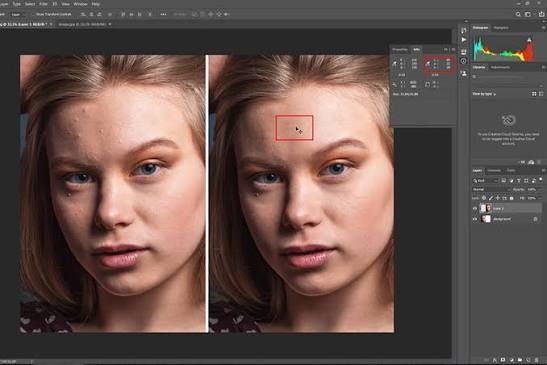Image resolution: width=547 pixels, height=365 pixels.
Task: Switch to the Histogram tab
Action: pyautogui.click(x=480, y=28)
